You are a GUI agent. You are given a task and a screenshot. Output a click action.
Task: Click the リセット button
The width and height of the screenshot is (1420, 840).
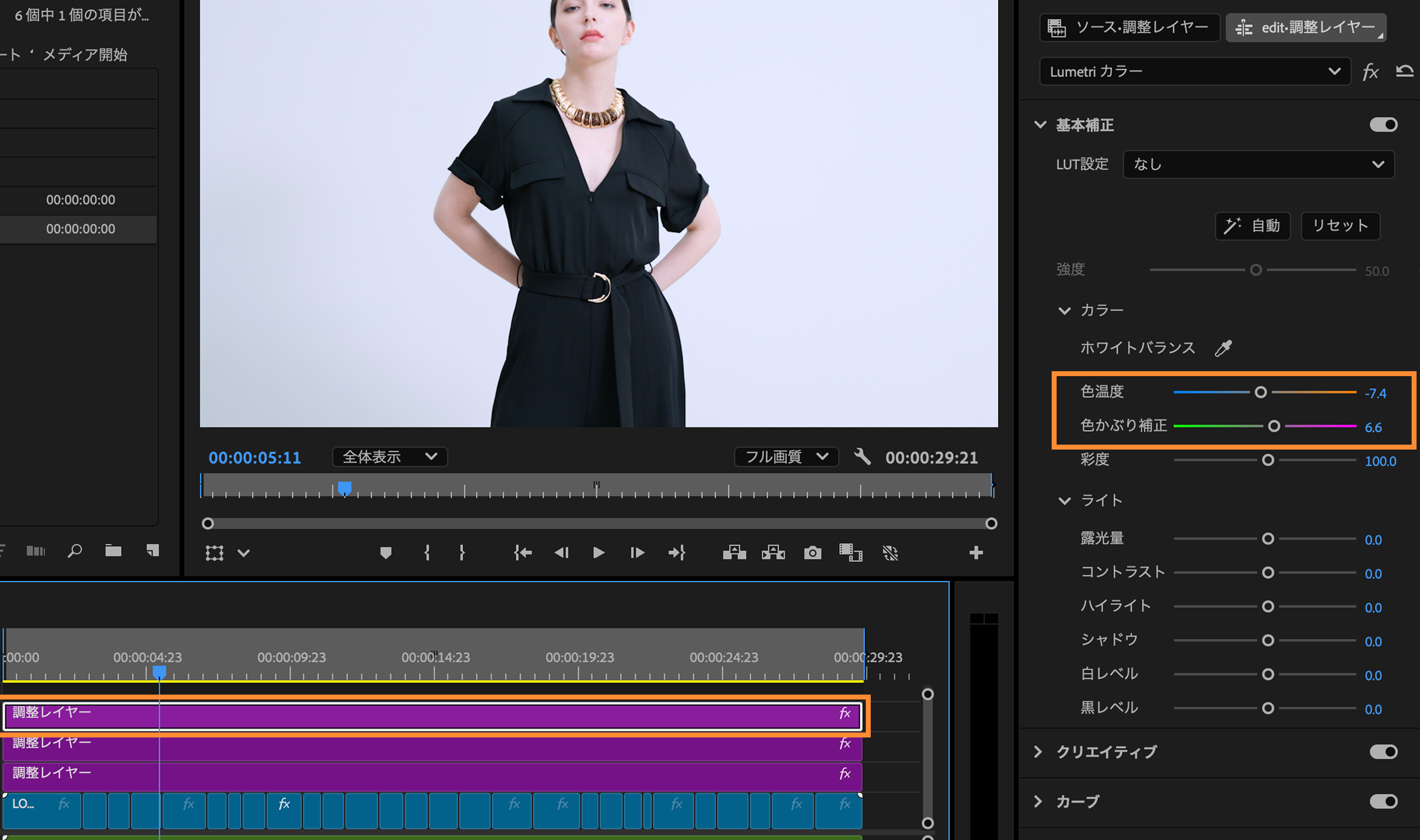coord(1340,226)
